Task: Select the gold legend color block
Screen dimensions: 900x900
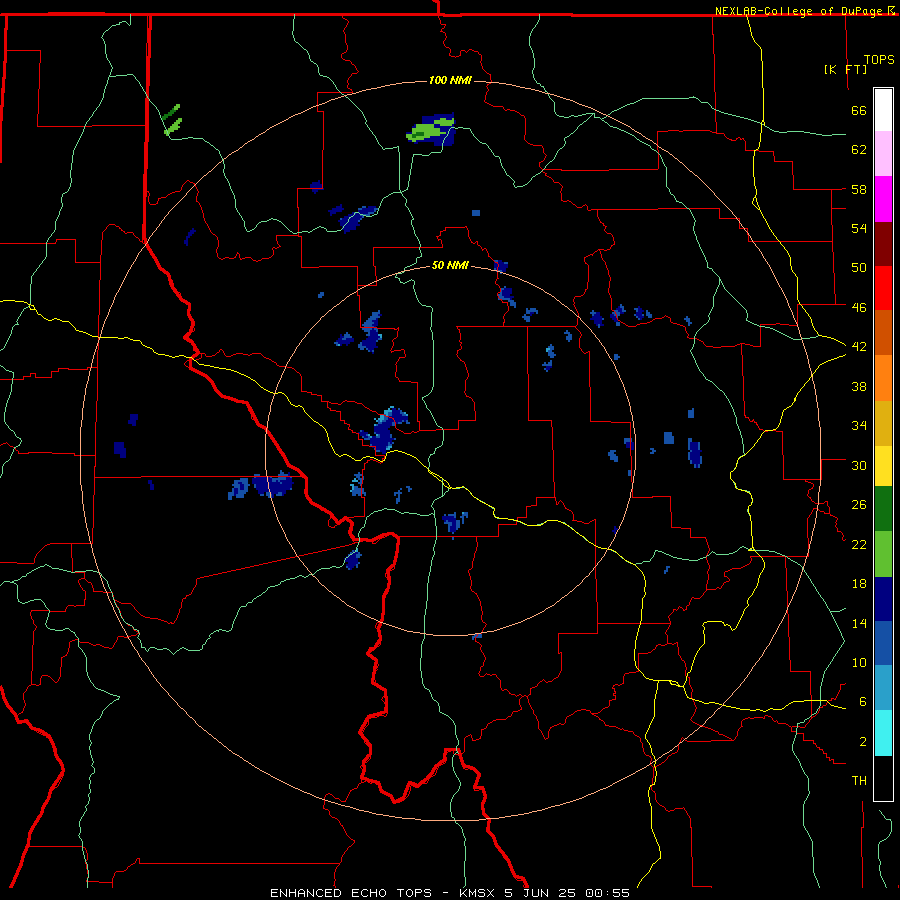Action: [883, 424]
